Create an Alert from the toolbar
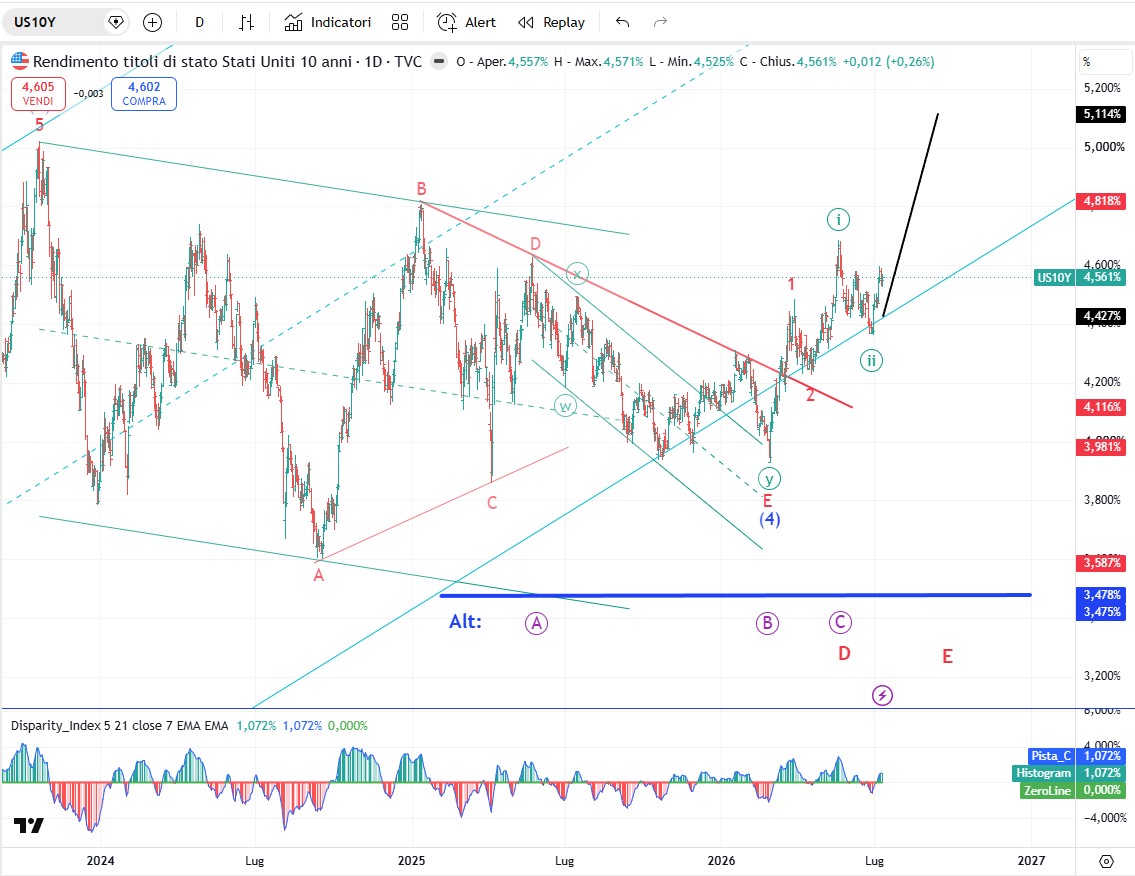The image size is (1135, 876). point(466,22)
